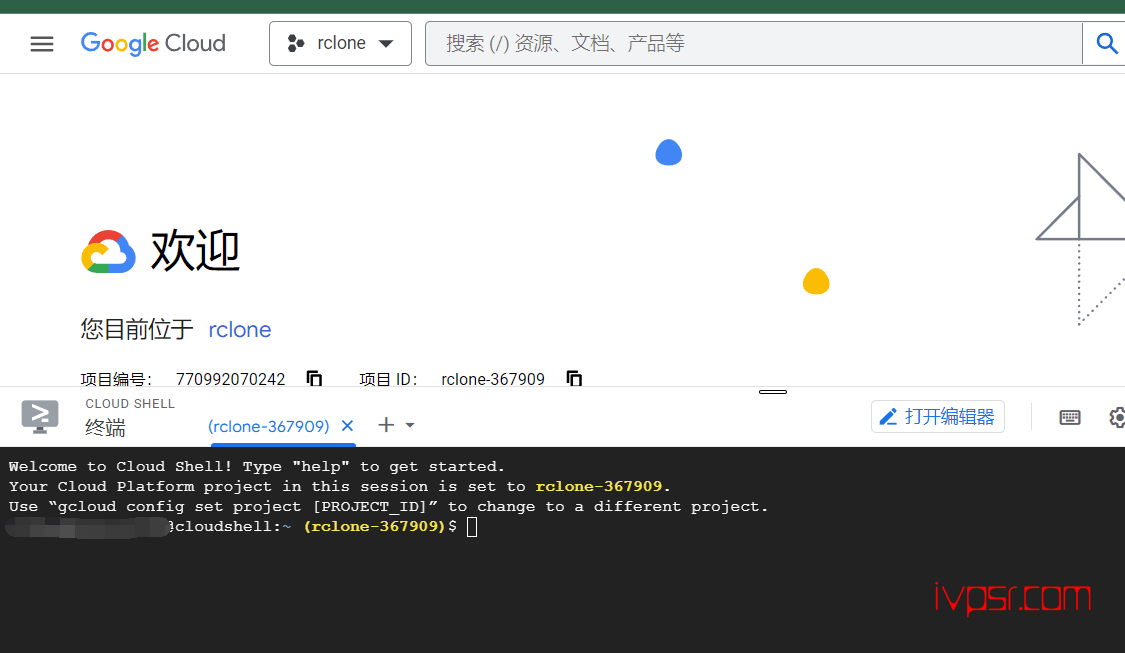The image size is (1125, 653).
Task: Click the search magnifier button
Action: 1106,44
